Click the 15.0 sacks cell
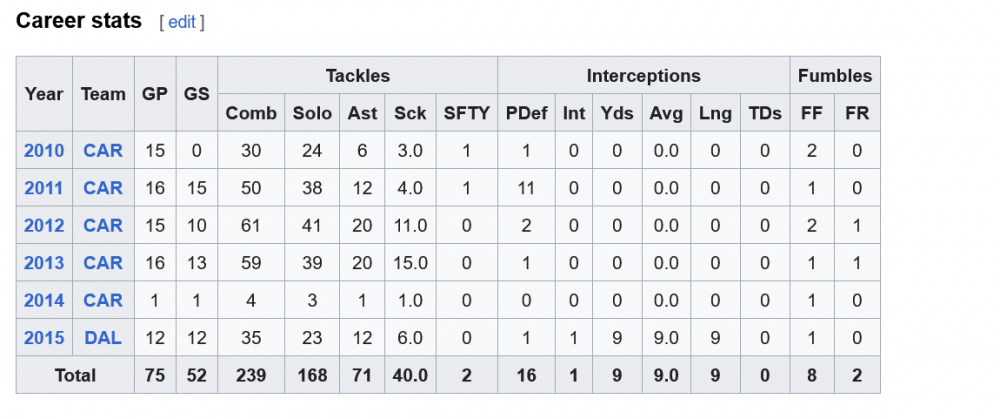Screen dimensions: 1000x419 410,263
